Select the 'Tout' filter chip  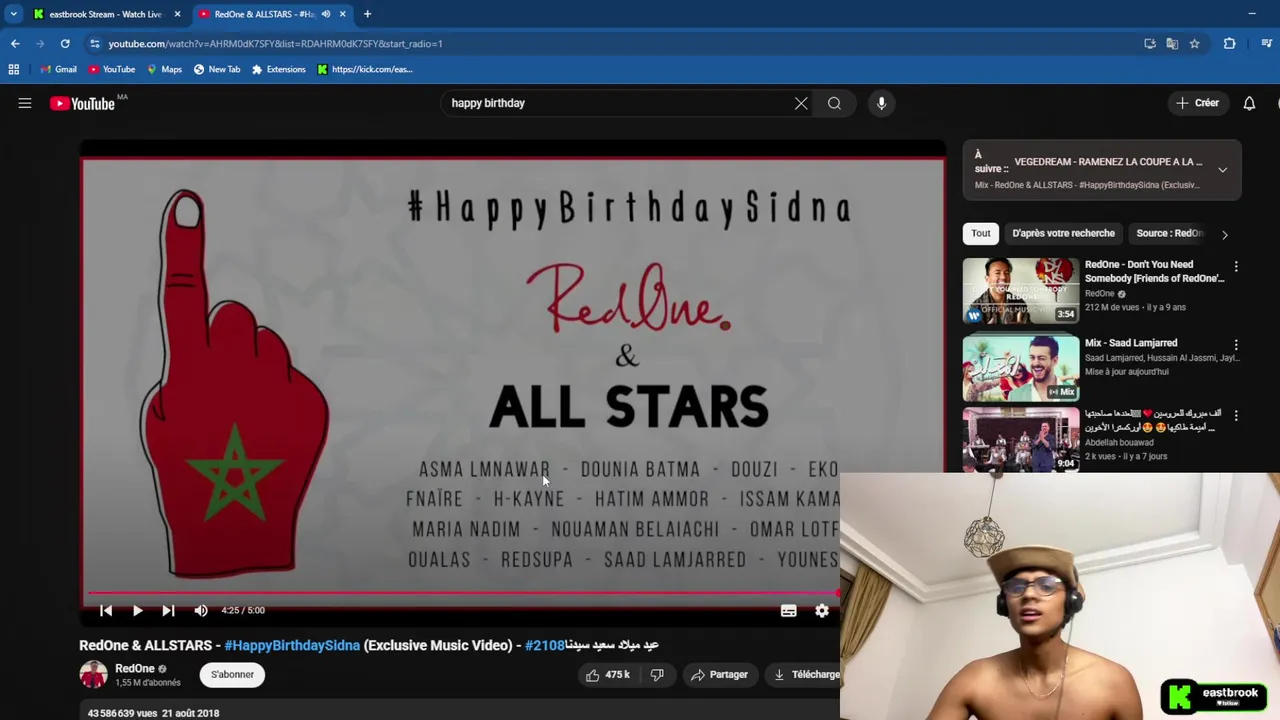point(980,233)
